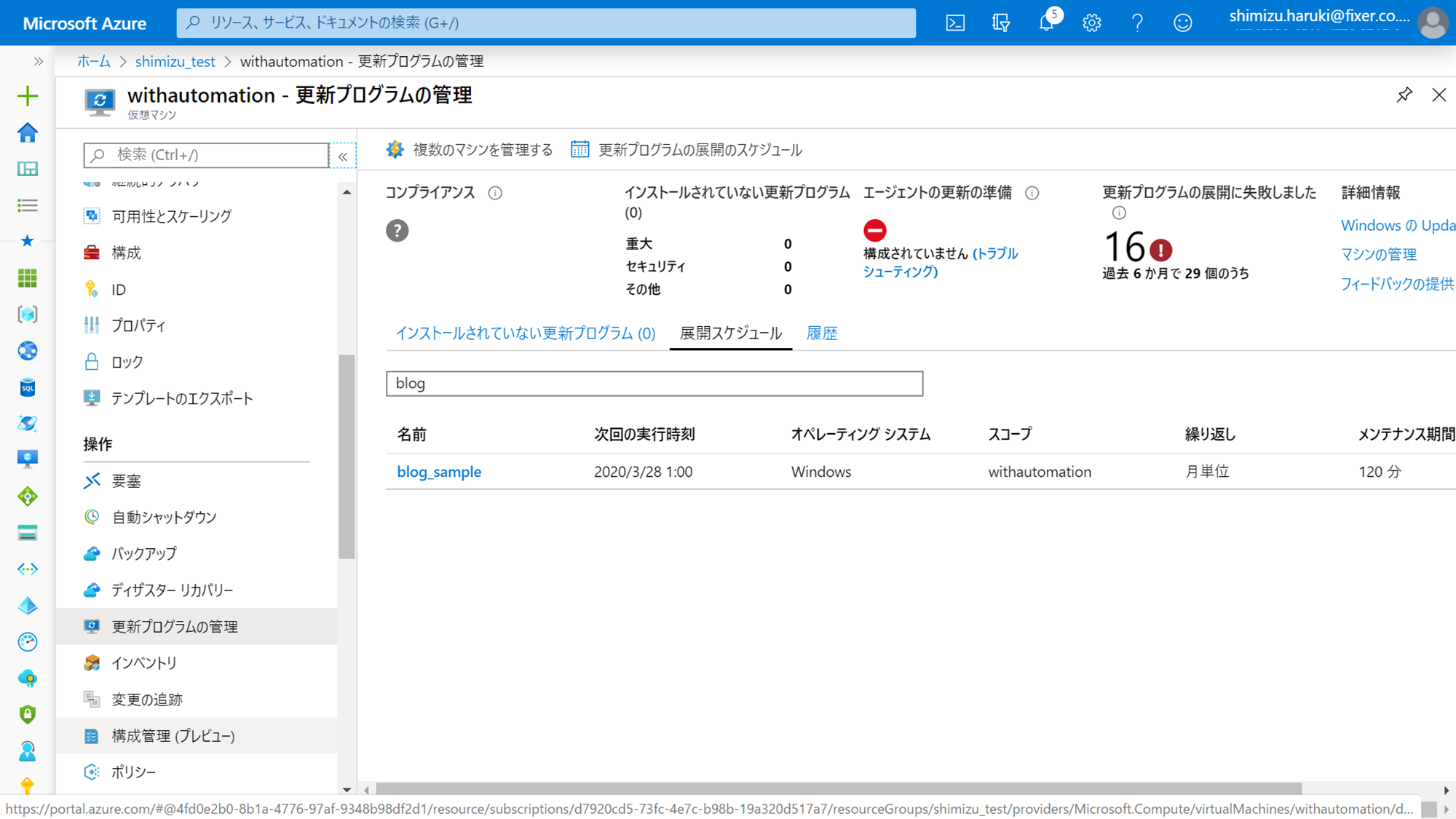Open the notifications bell
This screenshot has height=819, width=1456.
coord(1046,23)
